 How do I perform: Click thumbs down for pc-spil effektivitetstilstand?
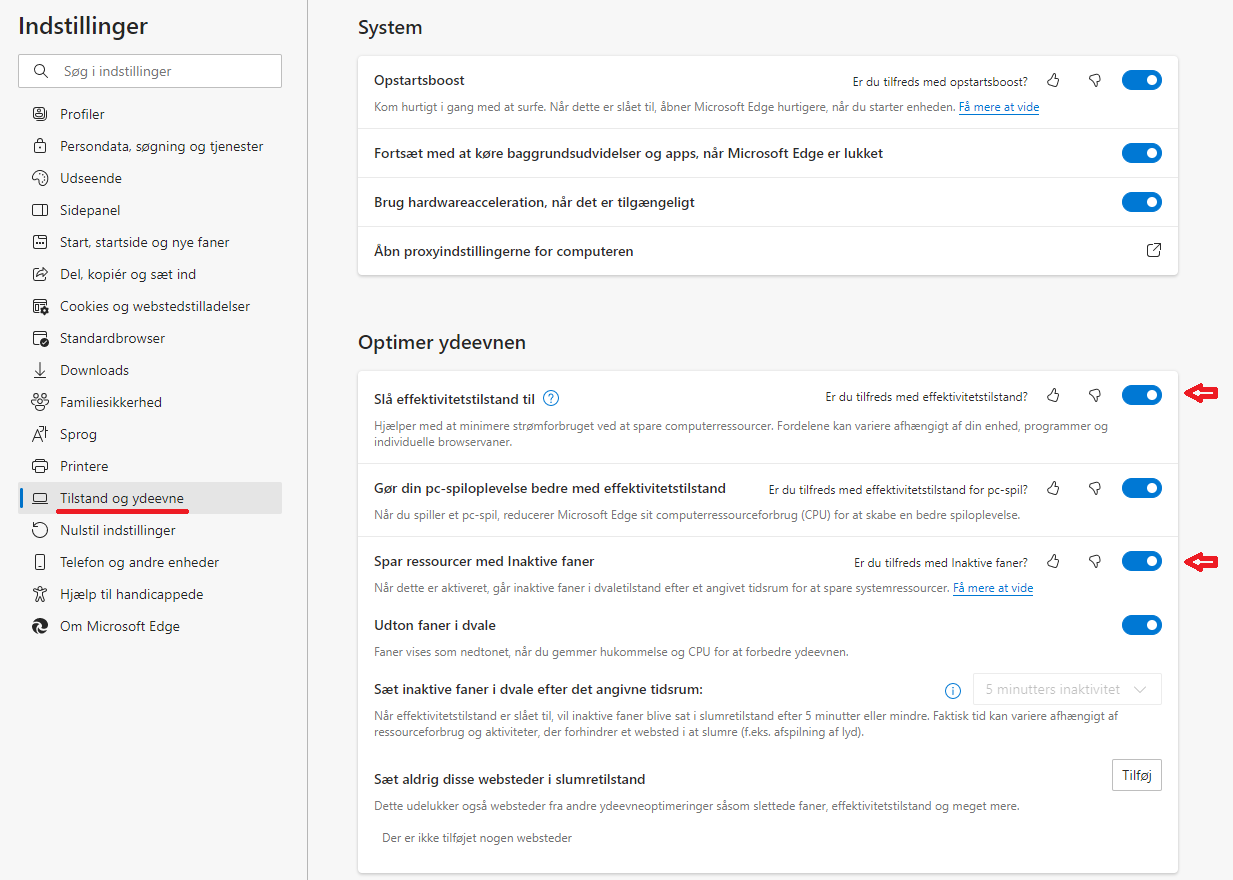click(x=1095, y=489)
